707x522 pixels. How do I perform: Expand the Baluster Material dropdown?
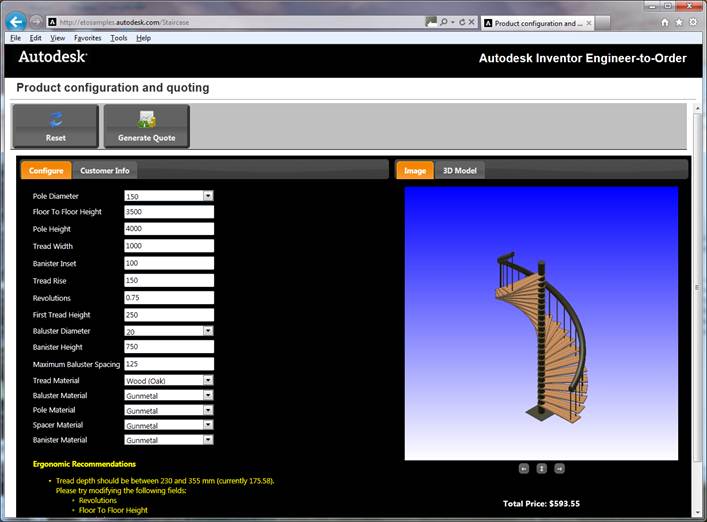coord(208,395)
